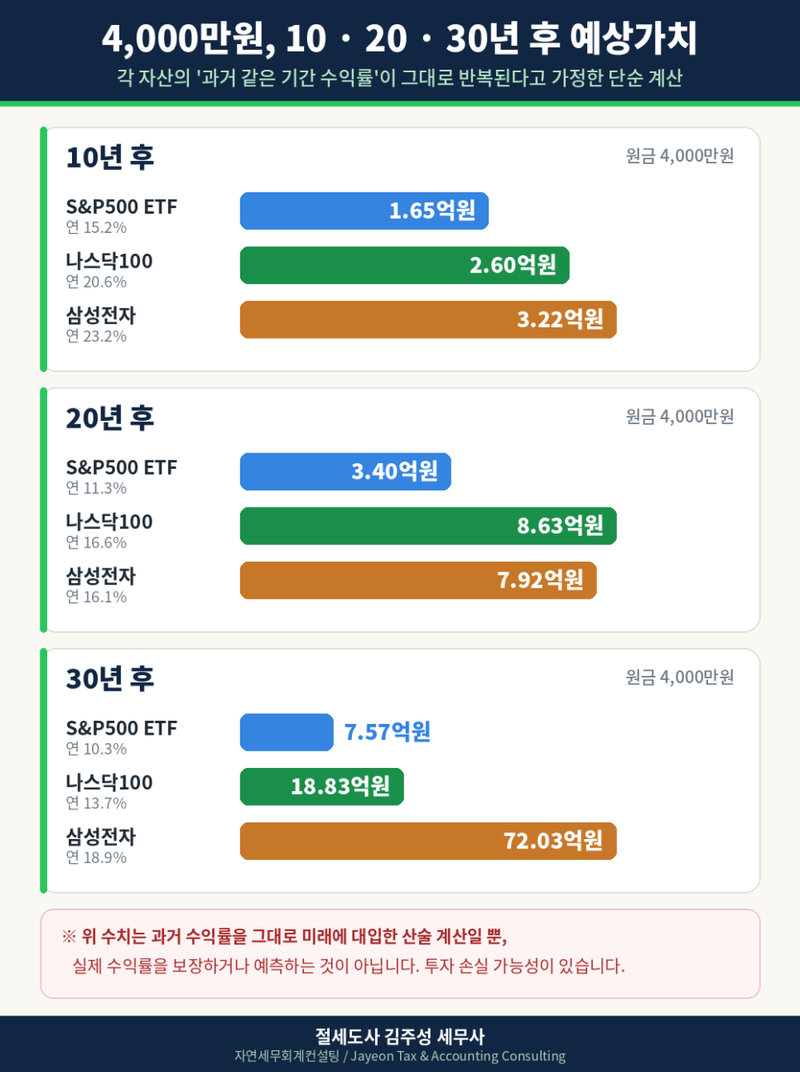Screen dimensions: 800x1072
Task: Click the 3.22억원 orange 삼성전자 bar
Action: coord(428,319)
